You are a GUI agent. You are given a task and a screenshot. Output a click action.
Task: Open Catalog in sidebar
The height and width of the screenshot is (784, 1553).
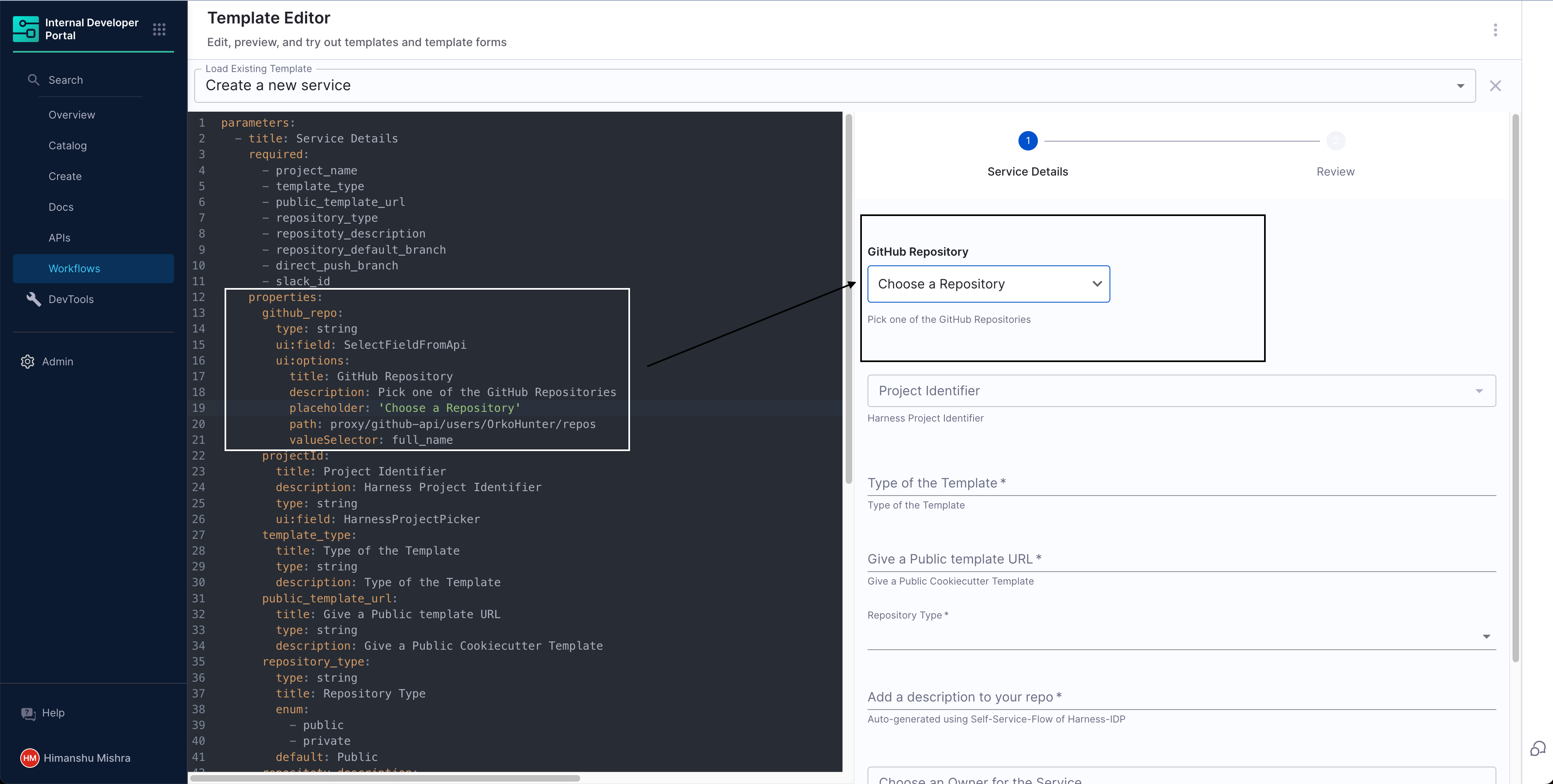[x=68, y=146]
